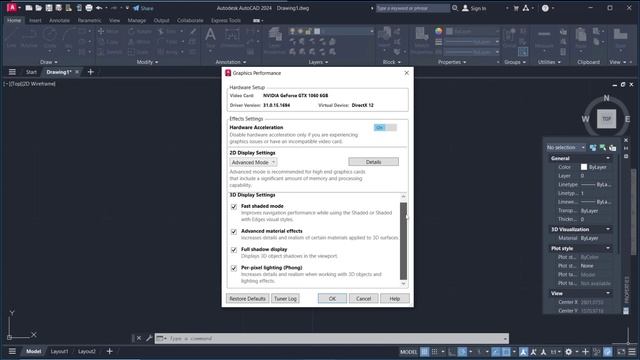Click the 3D Display Settings scrollbar thumb
The width and height of the screenshot is (640, 360).
pyautogui.click(x=403, y=241)
